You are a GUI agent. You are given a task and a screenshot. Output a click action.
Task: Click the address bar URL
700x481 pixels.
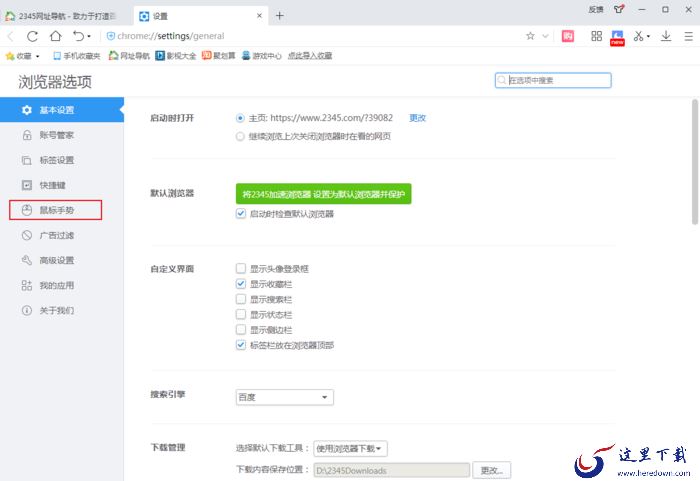pos(171,36)
